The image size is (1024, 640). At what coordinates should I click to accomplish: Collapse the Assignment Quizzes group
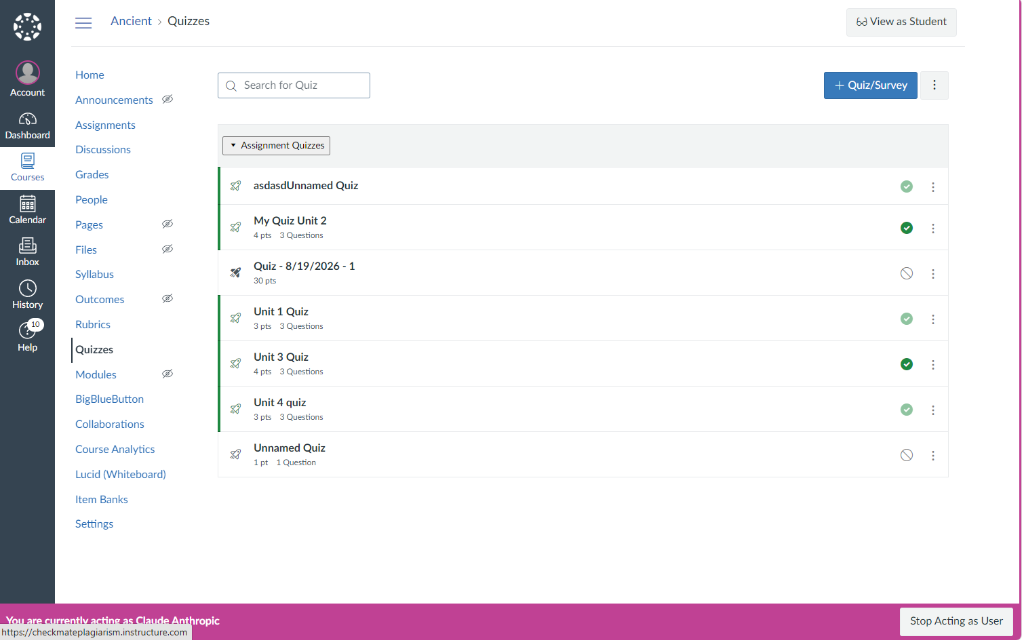click(x=276, y=146)
